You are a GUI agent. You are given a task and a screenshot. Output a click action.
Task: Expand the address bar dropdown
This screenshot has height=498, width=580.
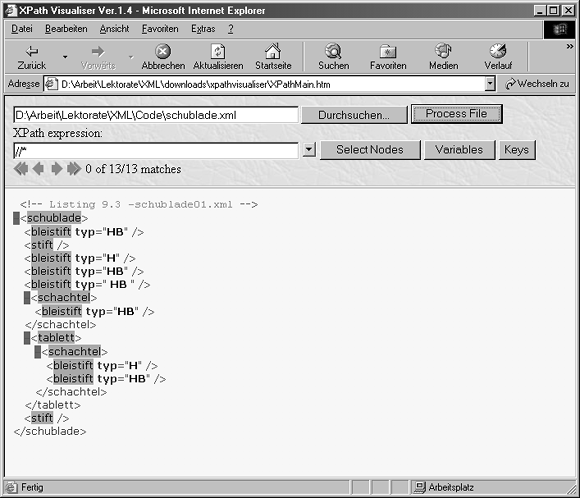tap(490, 84)
